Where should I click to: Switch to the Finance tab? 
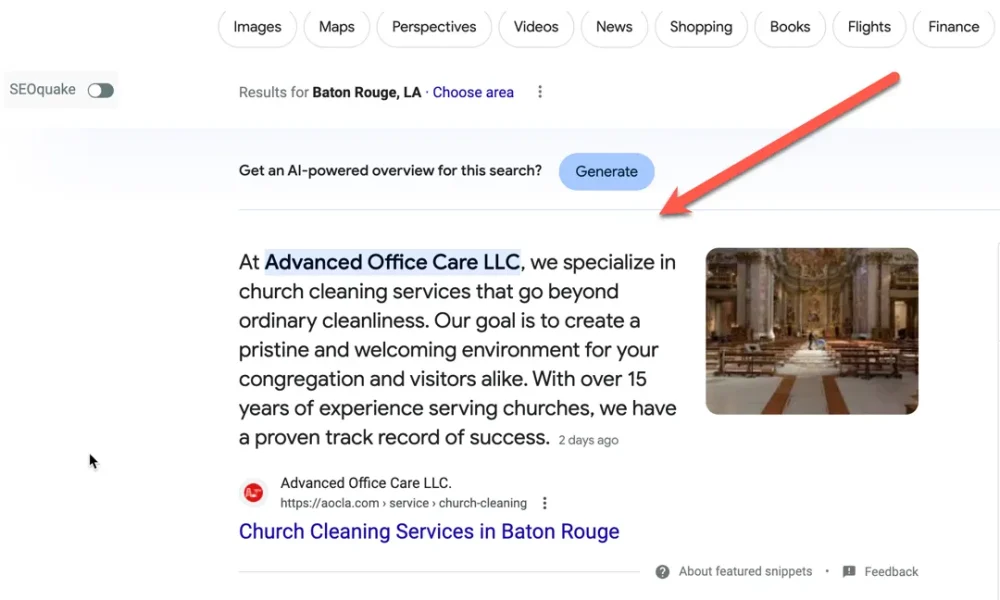953,27
